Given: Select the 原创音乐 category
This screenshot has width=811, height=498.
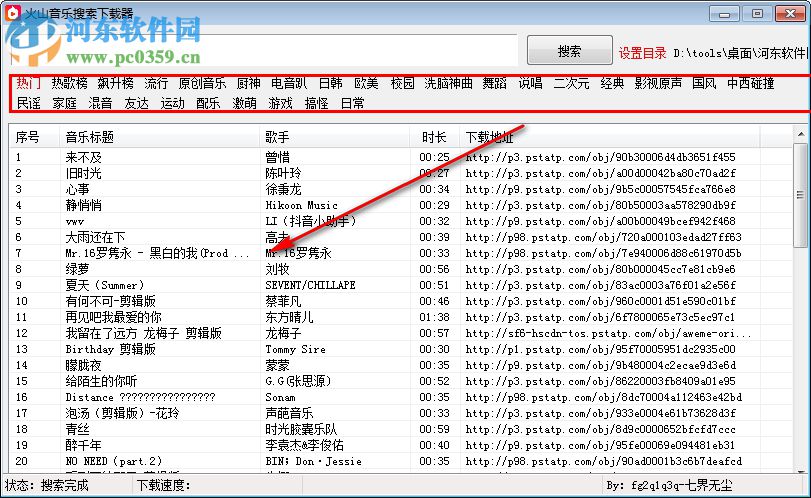Looking at the screenshot, I should pos(202,83).
